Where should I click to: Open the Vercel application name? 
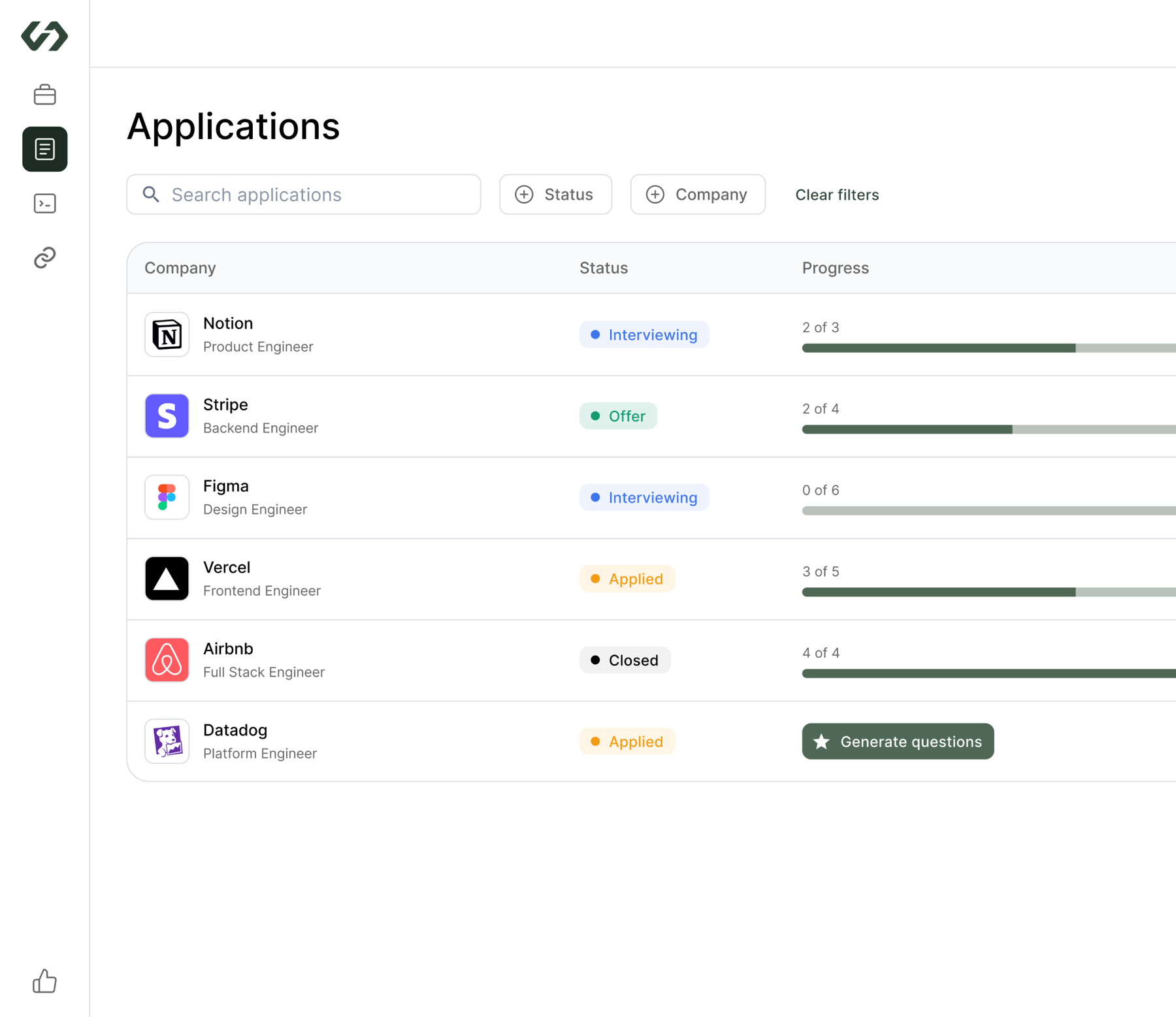(x=227, y=567)
